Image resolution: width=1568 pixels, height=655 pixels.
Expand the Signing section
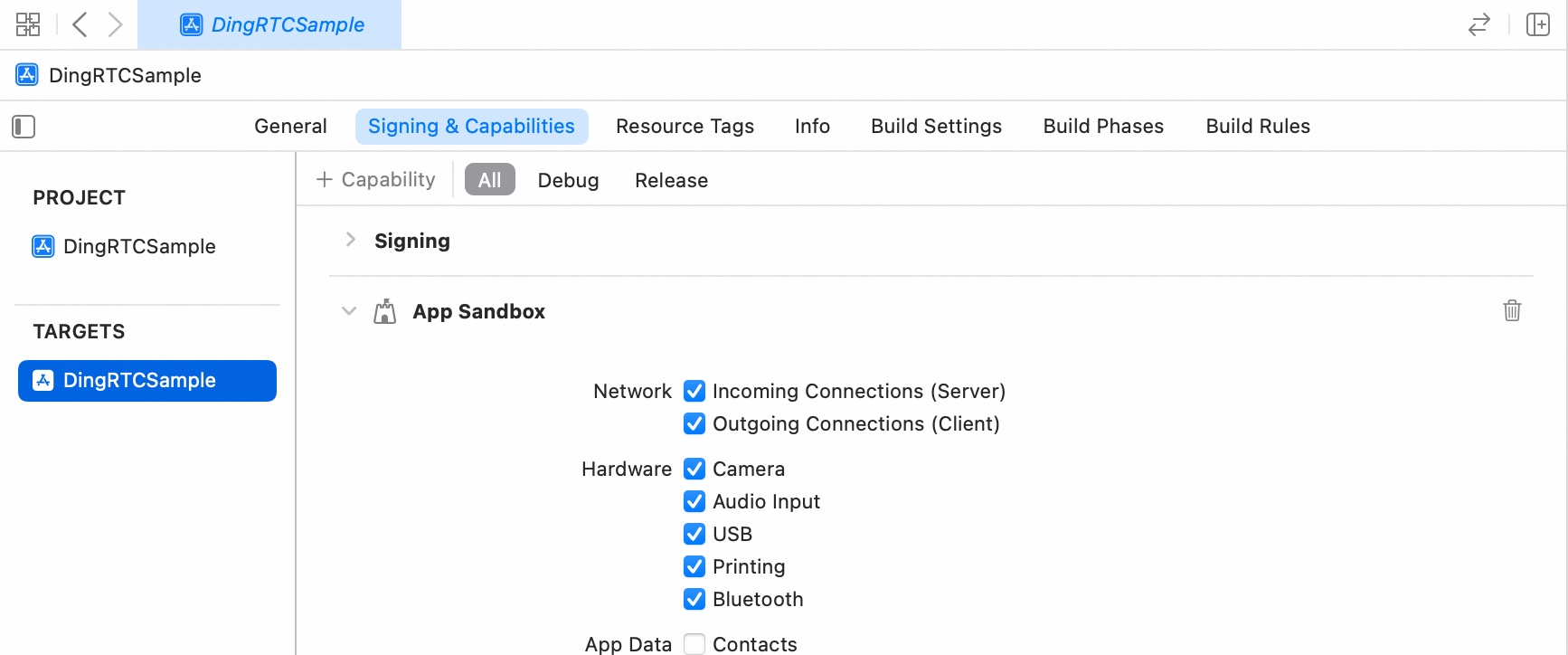[x=351, y=240]
